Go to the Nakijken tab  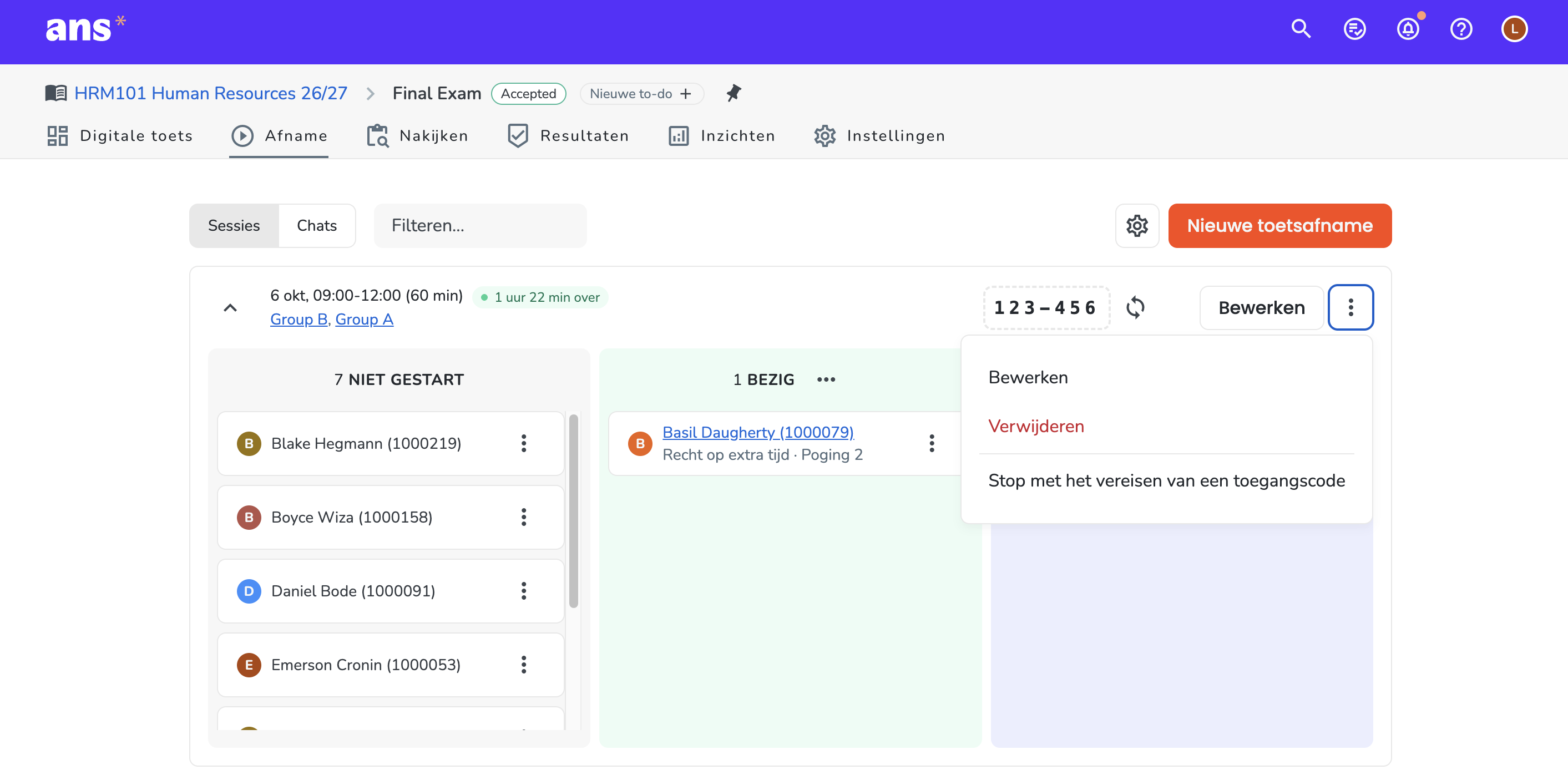tap(418, 136)
